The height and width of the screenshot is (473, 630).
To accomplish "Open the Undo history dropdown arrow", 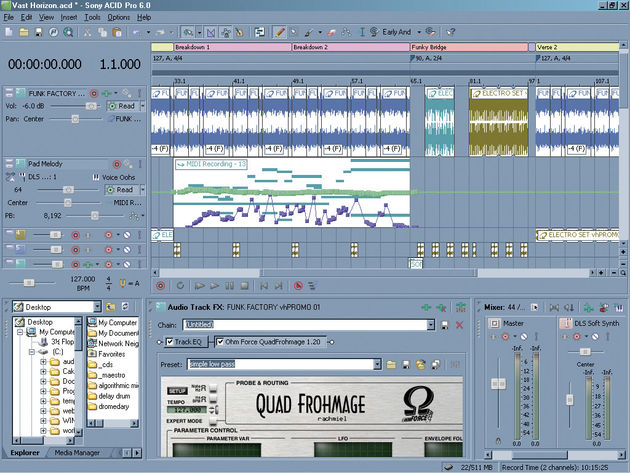I will 148,32.
